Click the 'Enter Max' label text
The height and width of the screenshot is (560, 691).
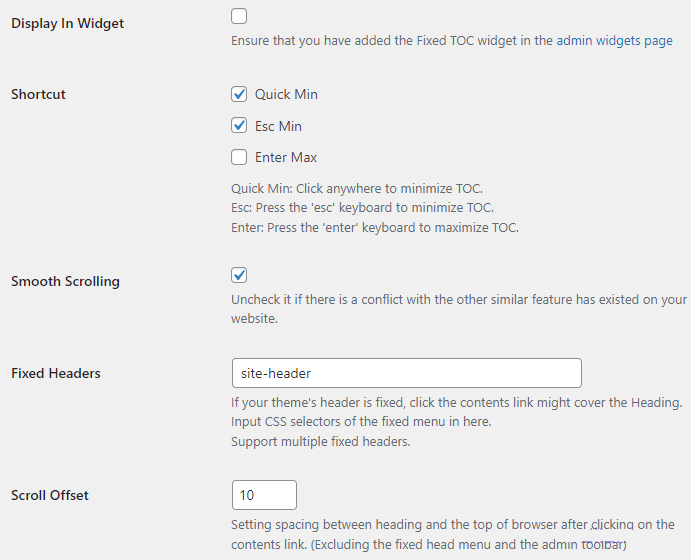pyautogui.click(x=286, y=157)
